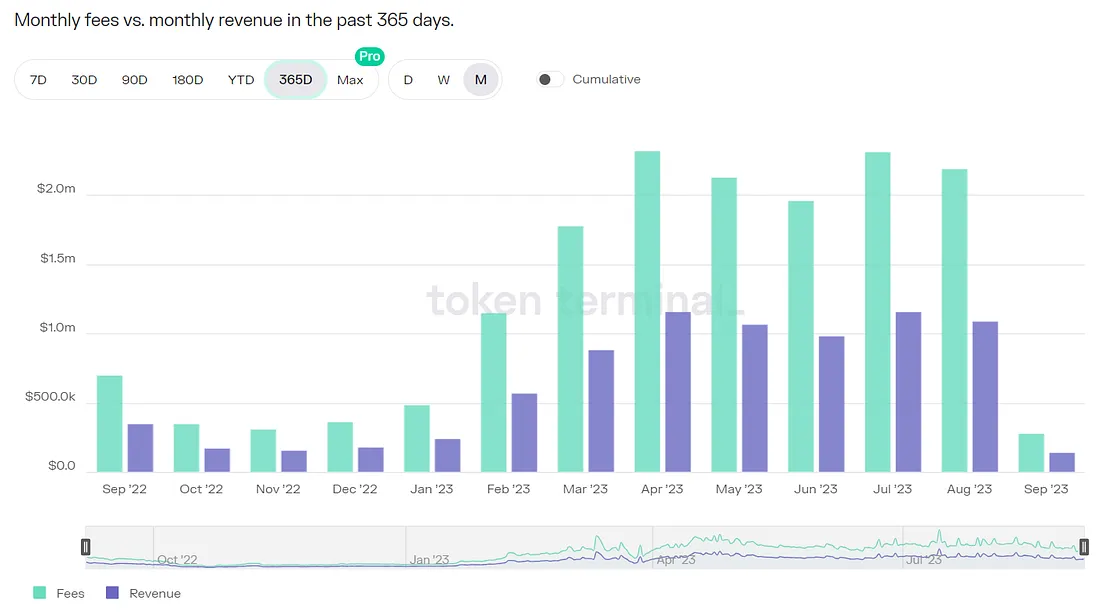Grab the left range slider handle
This screenshot has width=1100, height=612.
(86, 547)
